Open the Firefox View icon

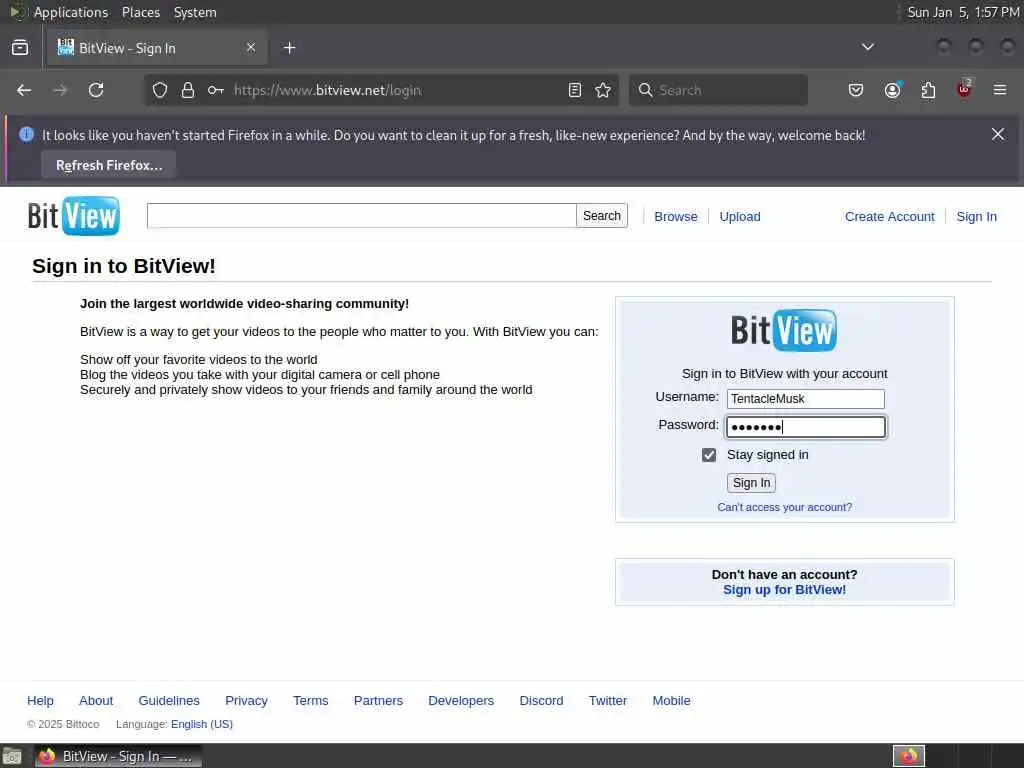tap(20, 48)
